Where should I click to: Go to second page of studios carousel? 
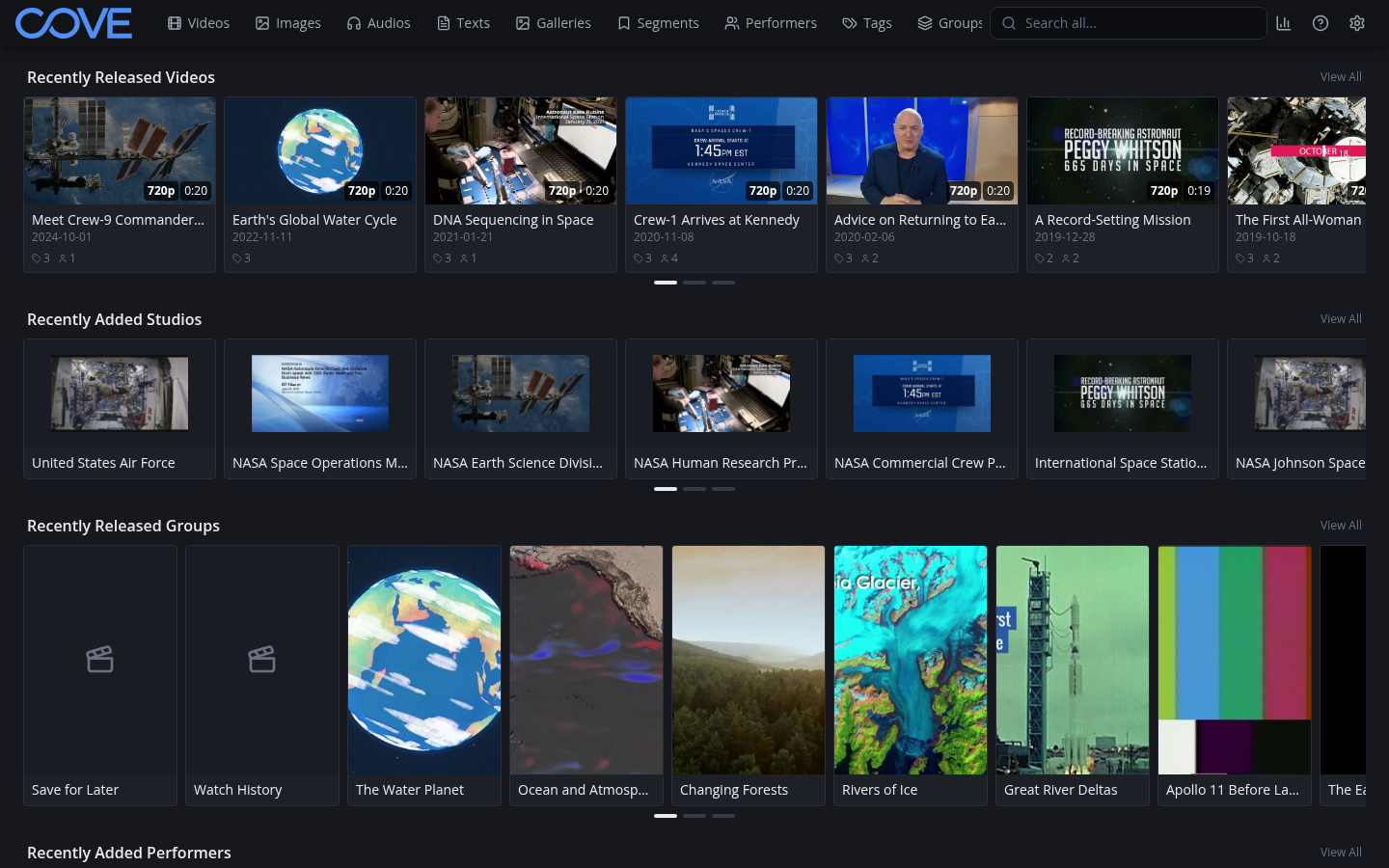pos(694,489)
